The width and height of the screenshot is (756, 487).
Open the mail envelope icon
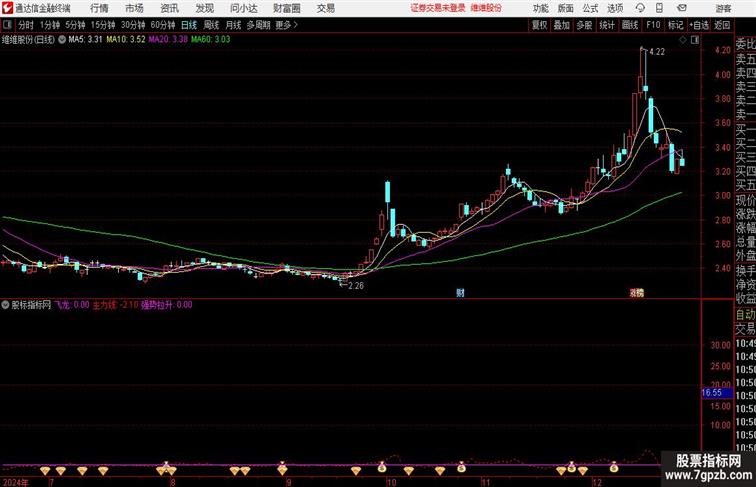tap(682, 8)
